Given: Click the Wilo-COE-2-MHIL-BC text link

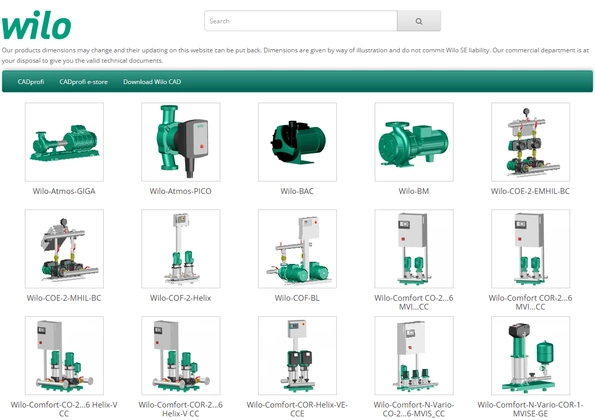Looking at the screenshot, I should 64,298.
